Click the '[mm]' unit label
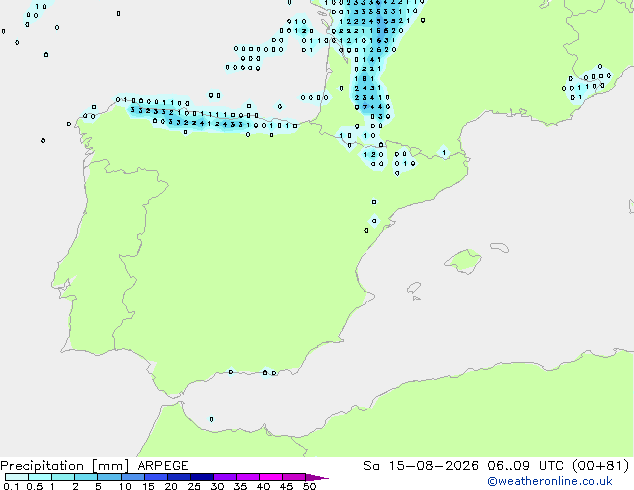Screen dimensions: 634x490 pos(110,466)
